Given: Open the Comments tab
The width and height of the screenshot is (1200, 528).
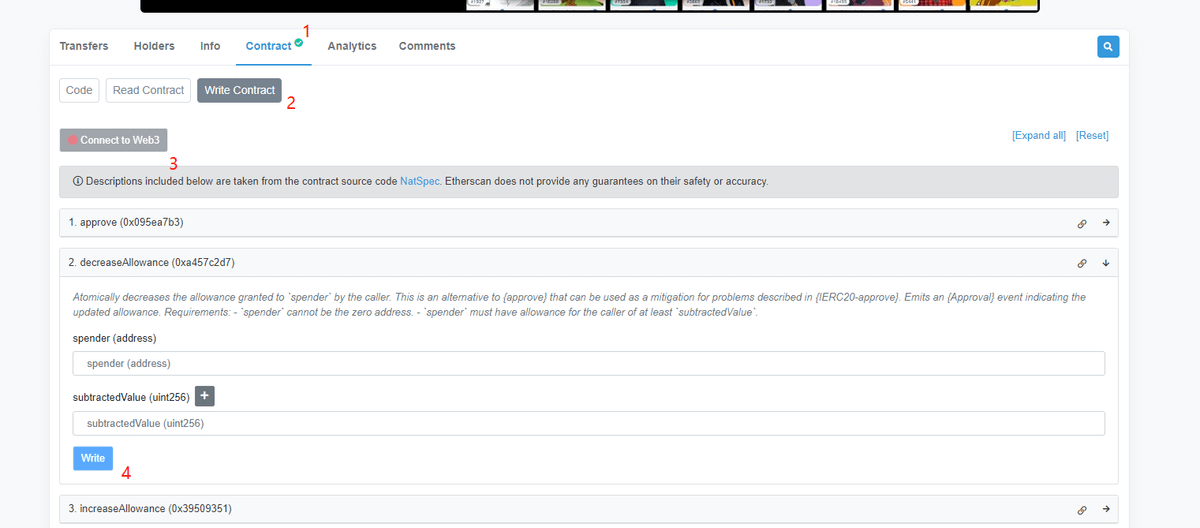Looking at the screenshot, I should [x=427, y=46].
